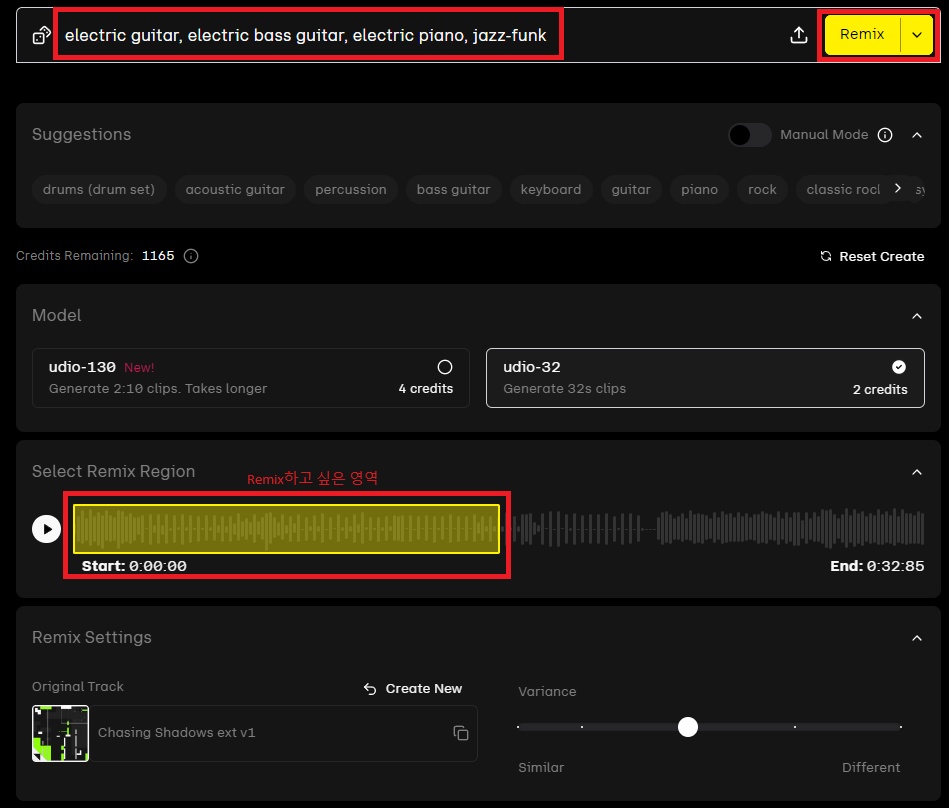The image size is (949, 808).
Task: Click the dice randomize prompt icon
Action: pyautogui.click(x=41, y=35)
